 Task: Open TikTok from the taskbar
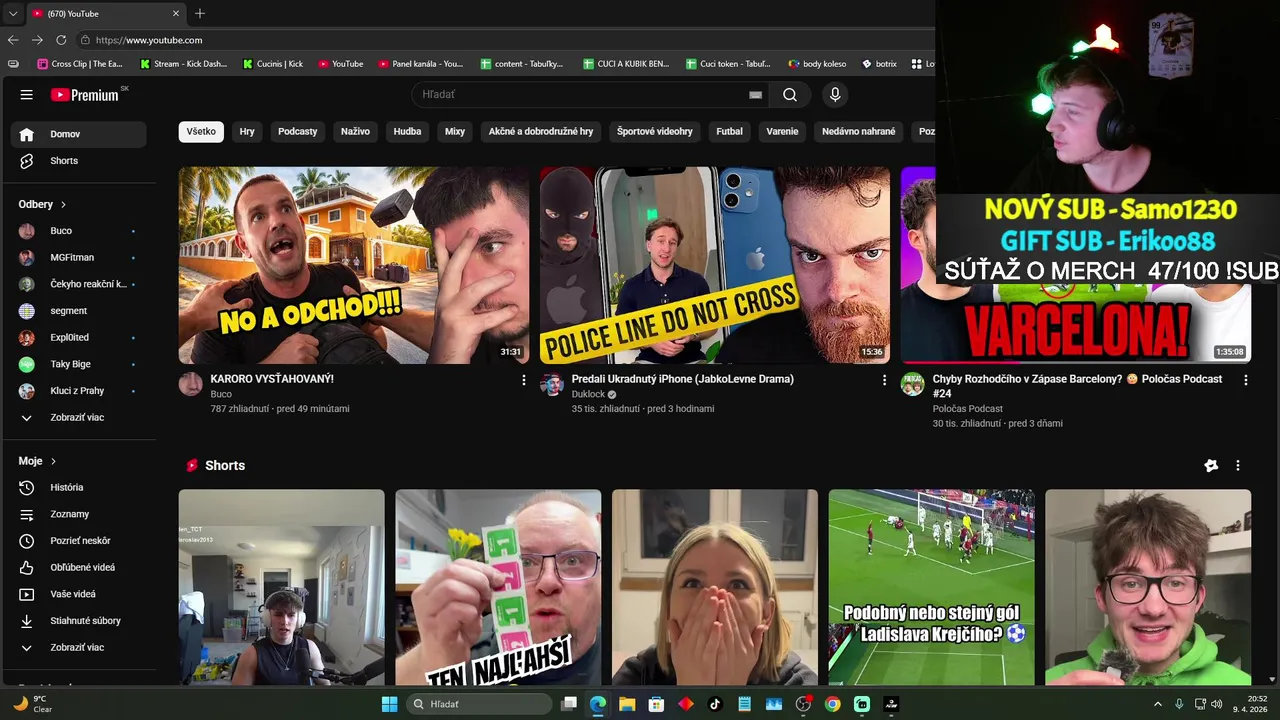tap(715, 704)
